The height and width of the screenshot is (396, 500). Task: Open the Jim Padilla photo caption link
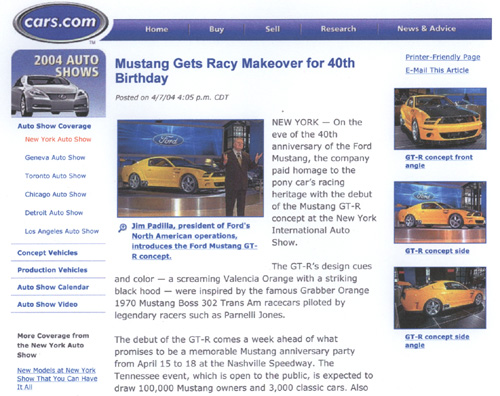(x=194, y=241)
